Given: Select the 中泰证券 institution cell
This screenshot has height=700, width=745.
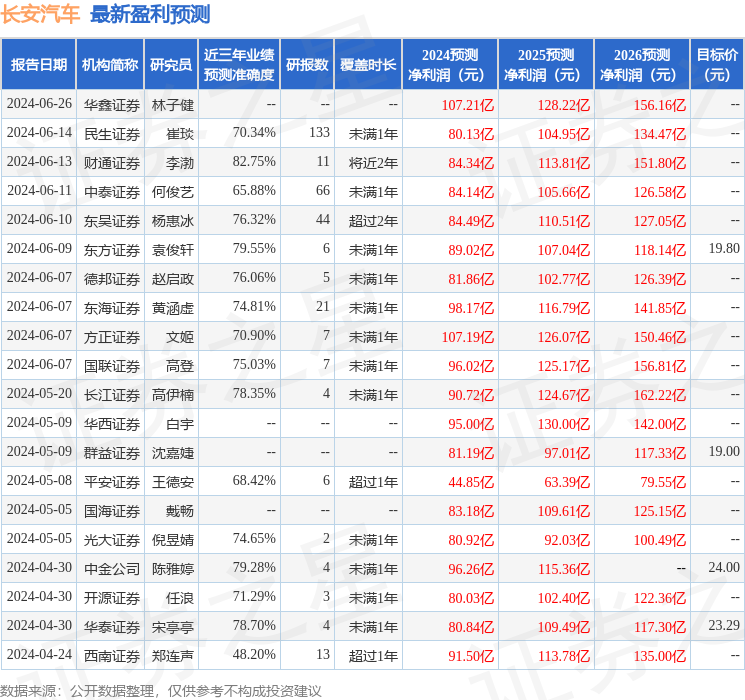Looking at the screenshot, I should pos(112,192).
